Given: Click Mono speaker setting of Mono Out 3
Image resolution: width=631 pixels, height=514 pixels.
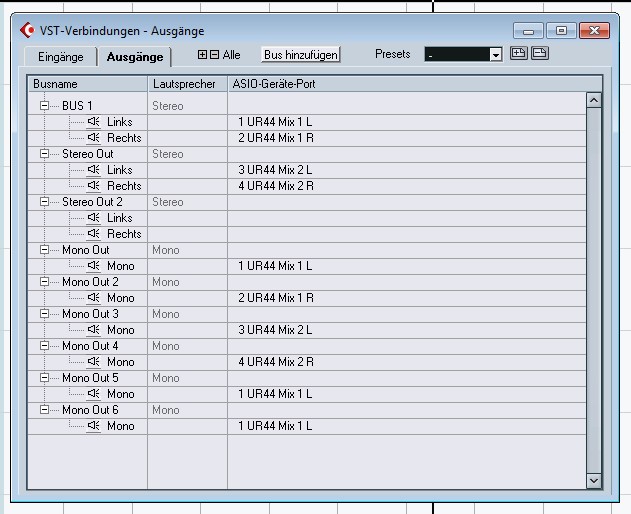Looking at the screenshot, I should [x=166, y=314].
